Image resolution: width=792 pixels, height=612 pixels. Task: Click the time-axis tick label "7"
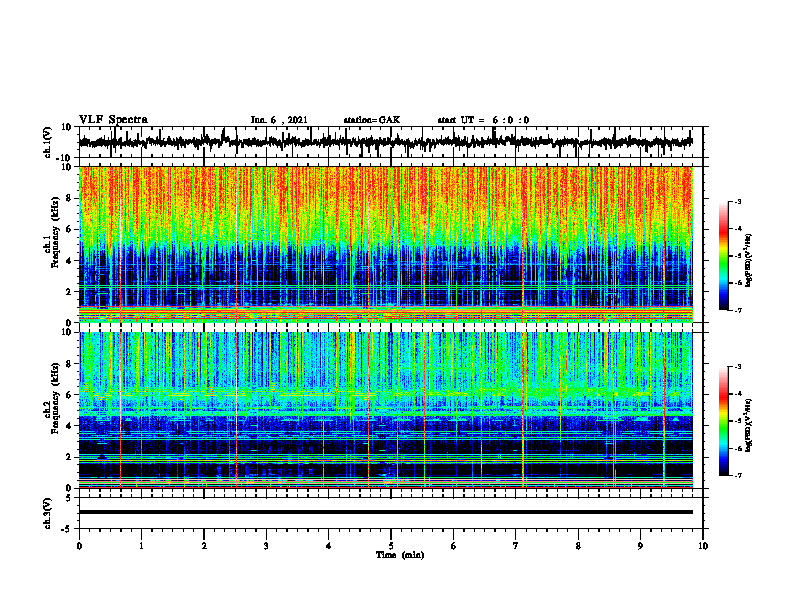516,546
